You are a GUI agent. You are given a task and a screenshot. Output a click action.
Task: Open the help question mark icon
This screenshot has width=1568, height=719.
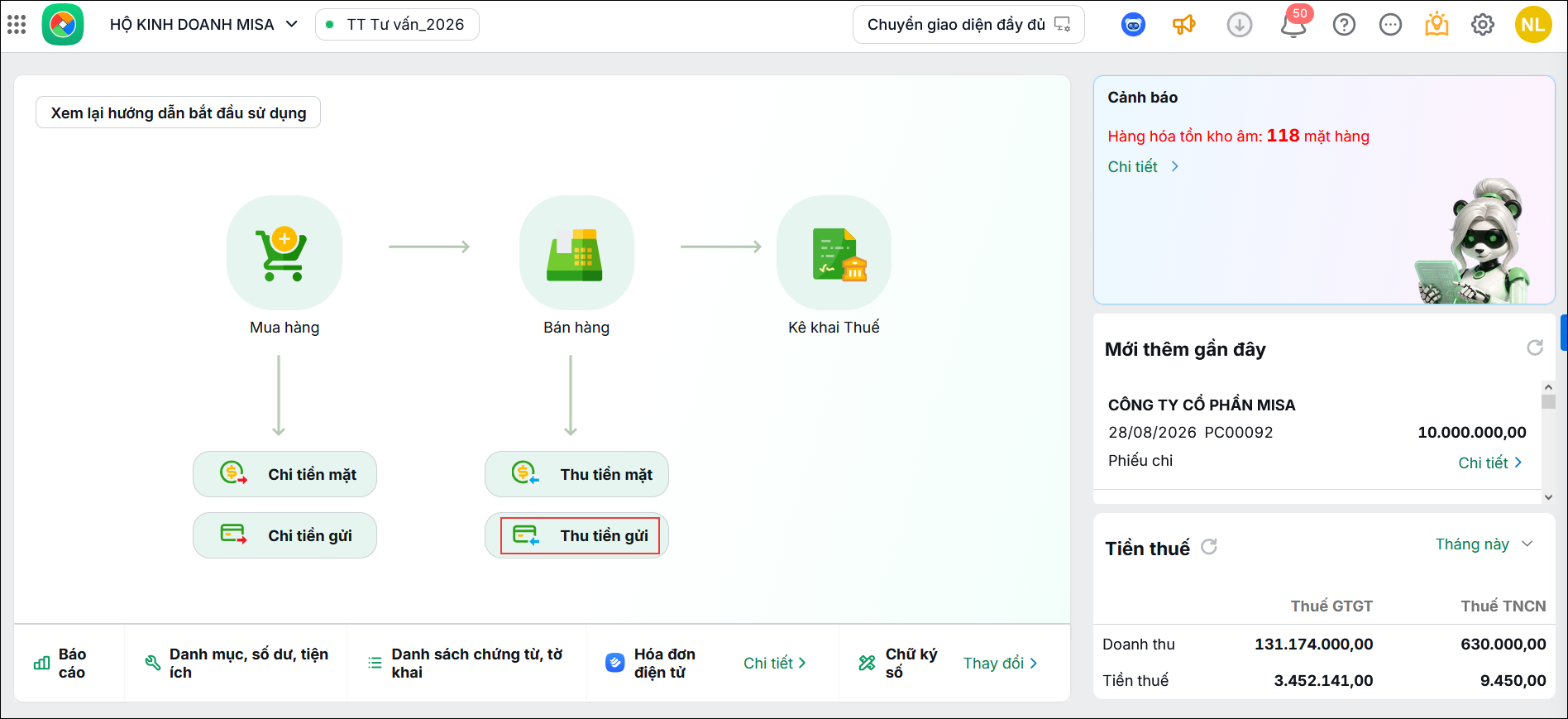point(1345,25)
